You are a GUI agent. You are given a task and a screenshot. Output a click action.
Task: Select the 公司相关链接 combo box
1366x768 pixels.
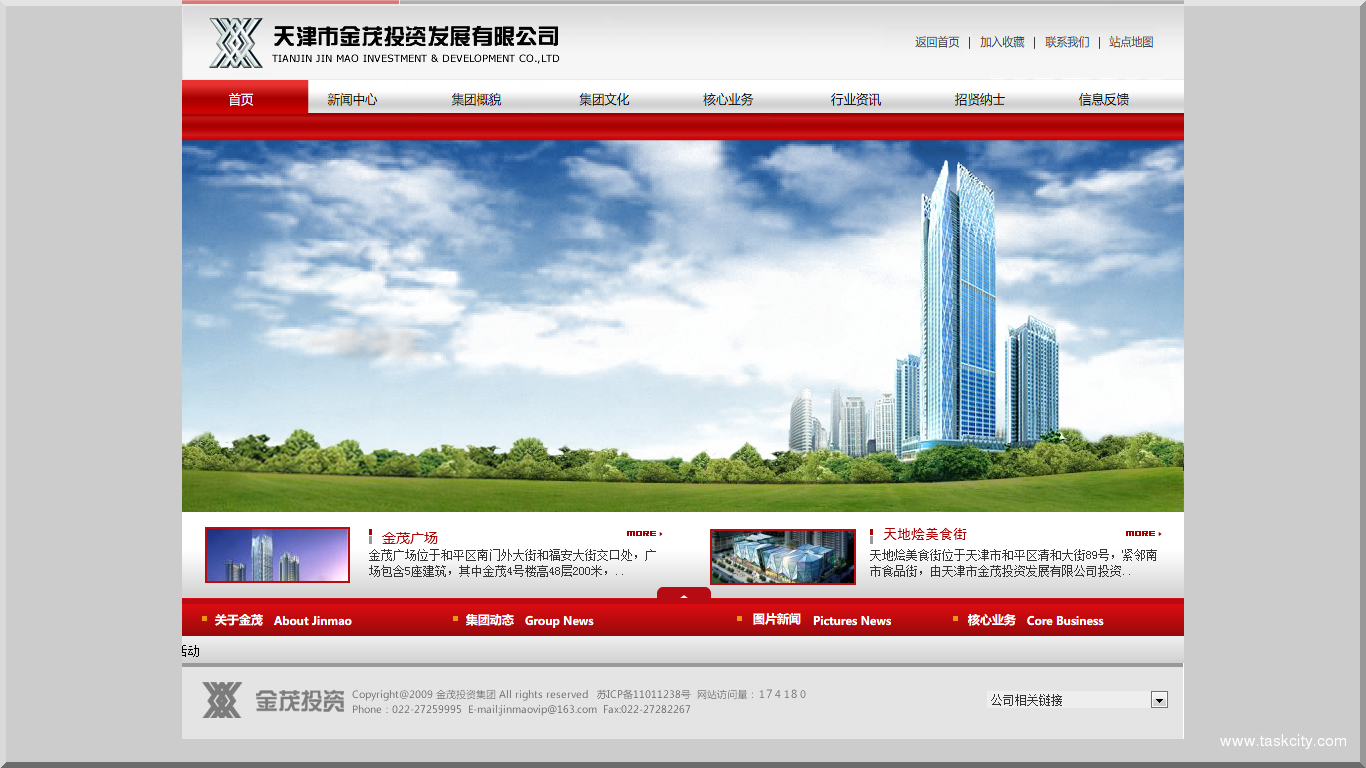(x=1068, y=700)
